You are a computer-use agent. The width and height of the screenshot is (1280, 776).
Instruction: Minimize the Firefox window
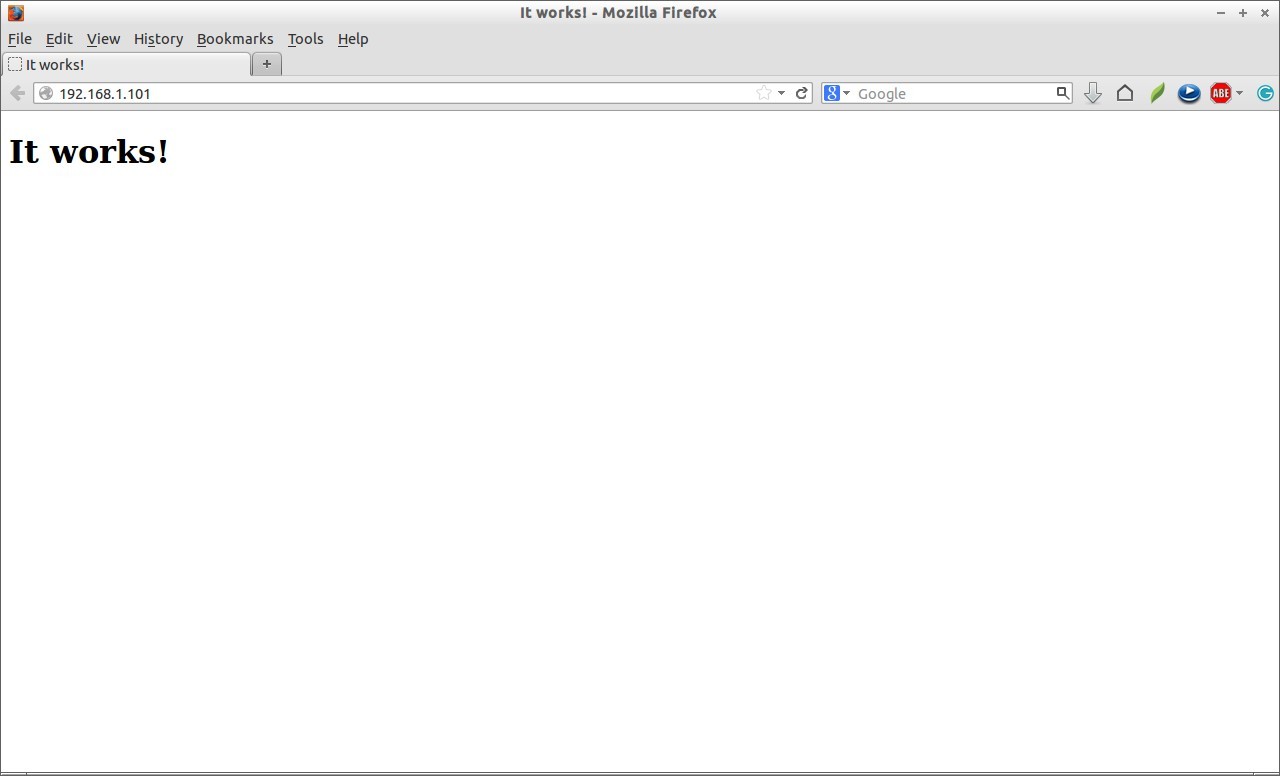1221,13
